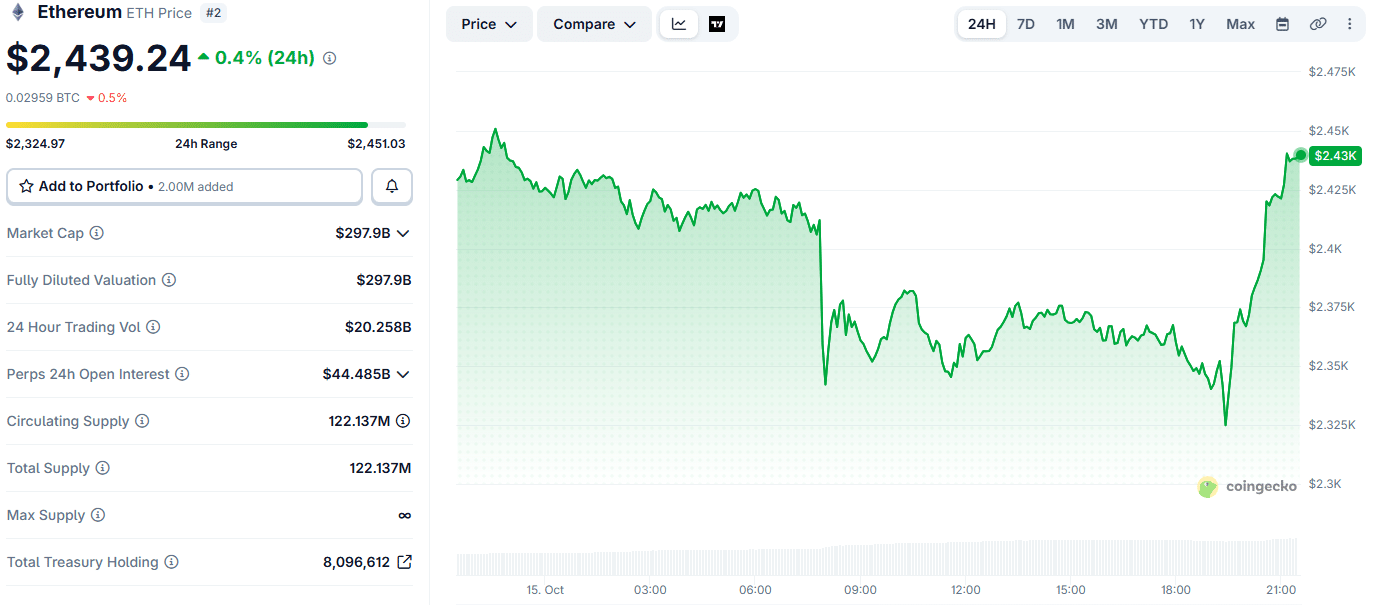Select the 7D time range tab

[1026, 24]
